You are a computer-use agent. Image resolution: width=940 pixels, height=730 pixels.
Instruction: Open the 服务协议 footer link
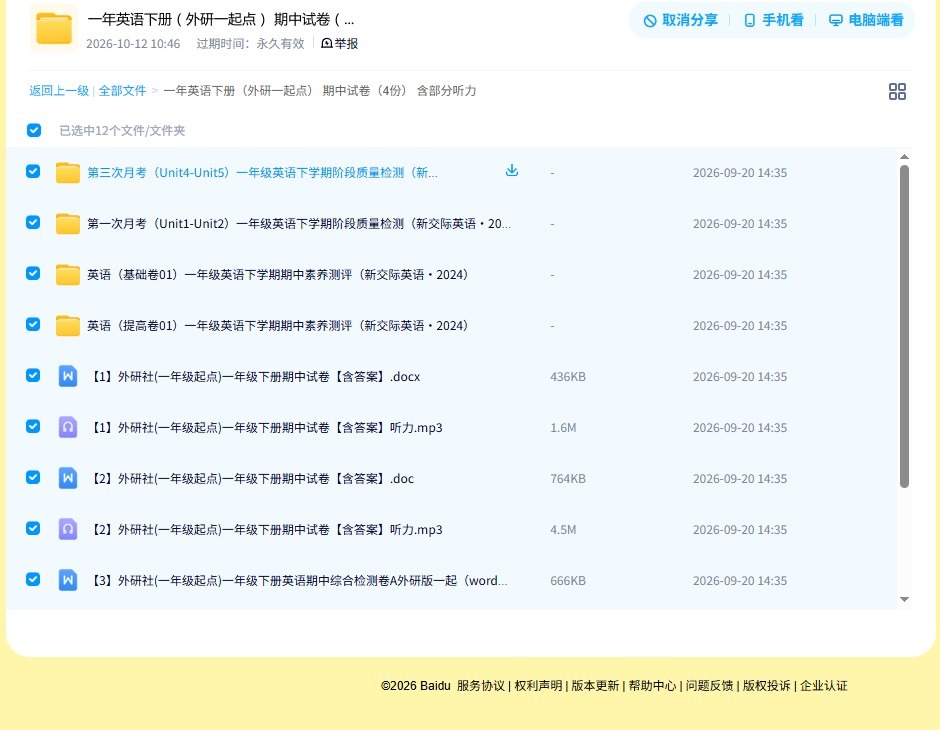pyautogui.click(x=481, y=686)
